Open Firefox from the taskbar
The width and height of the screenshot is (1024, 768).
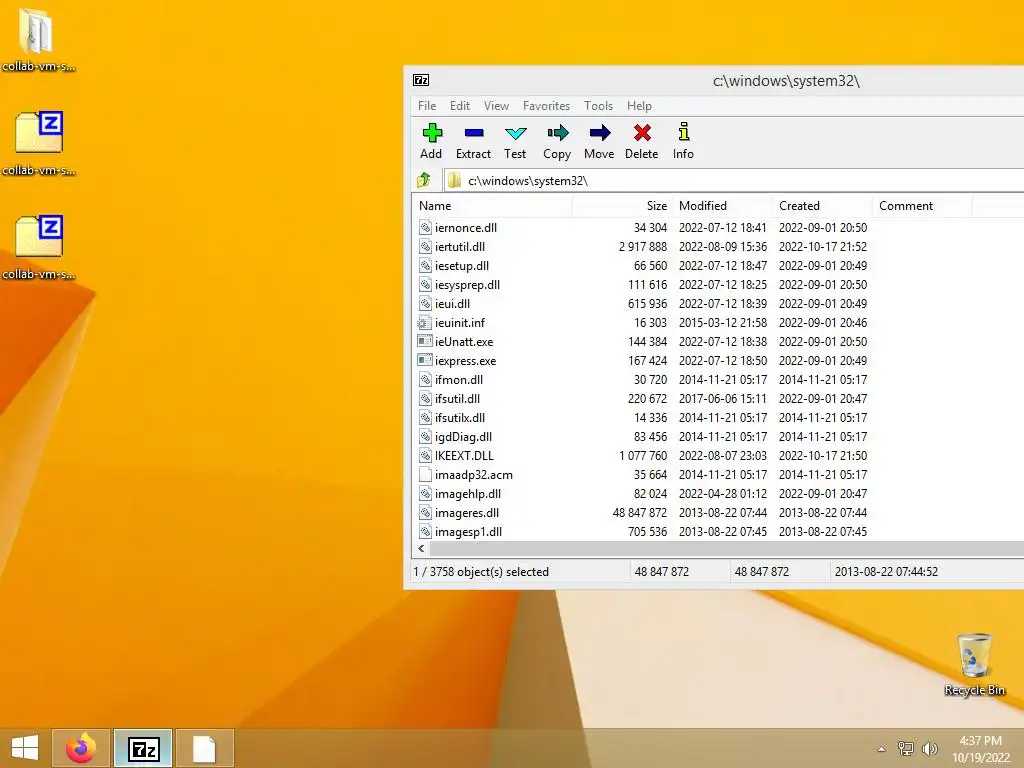pyautogui.click(x=81, y=748)
